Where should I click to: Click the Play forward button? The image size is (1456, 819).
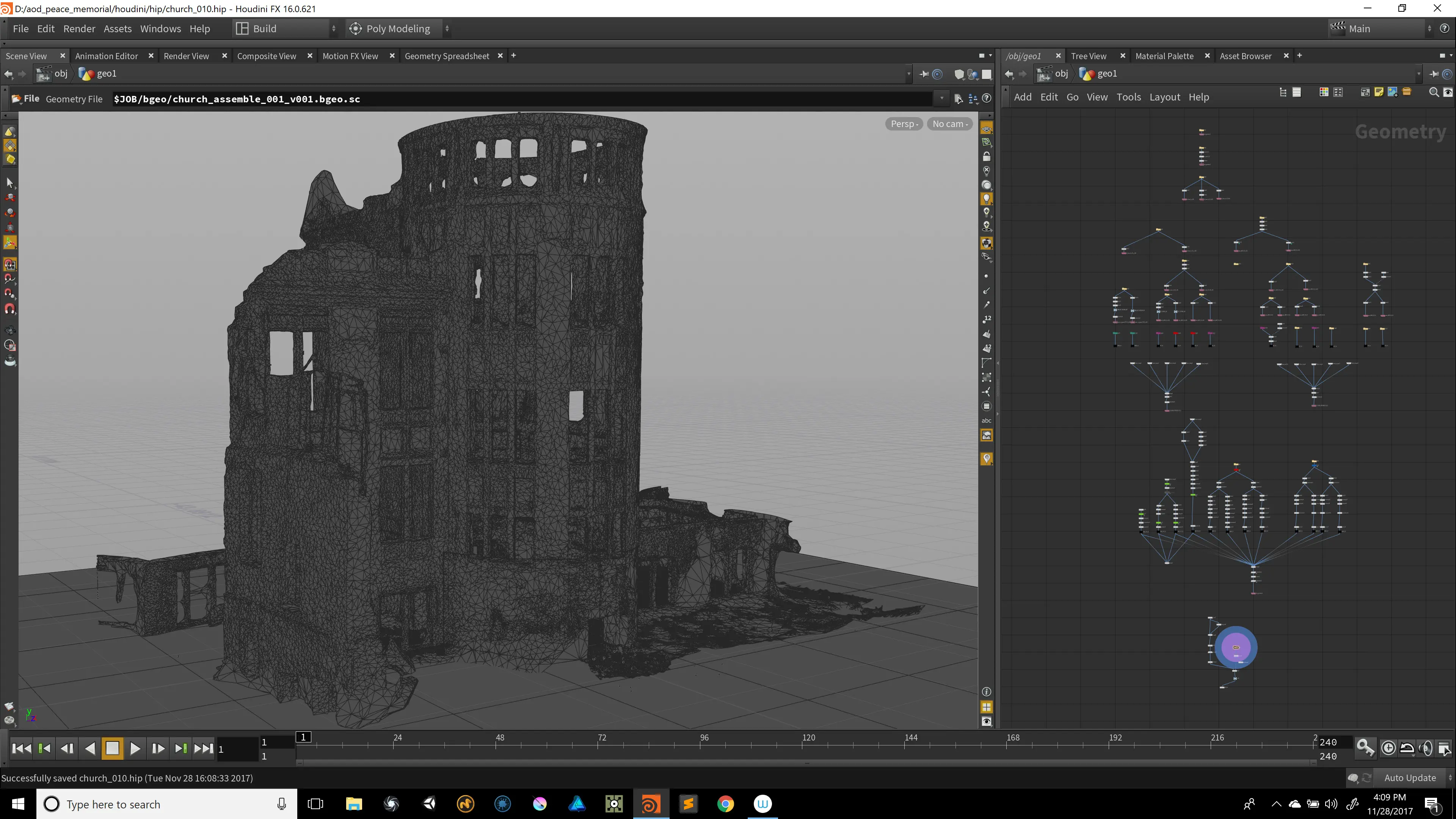point(135,748)
